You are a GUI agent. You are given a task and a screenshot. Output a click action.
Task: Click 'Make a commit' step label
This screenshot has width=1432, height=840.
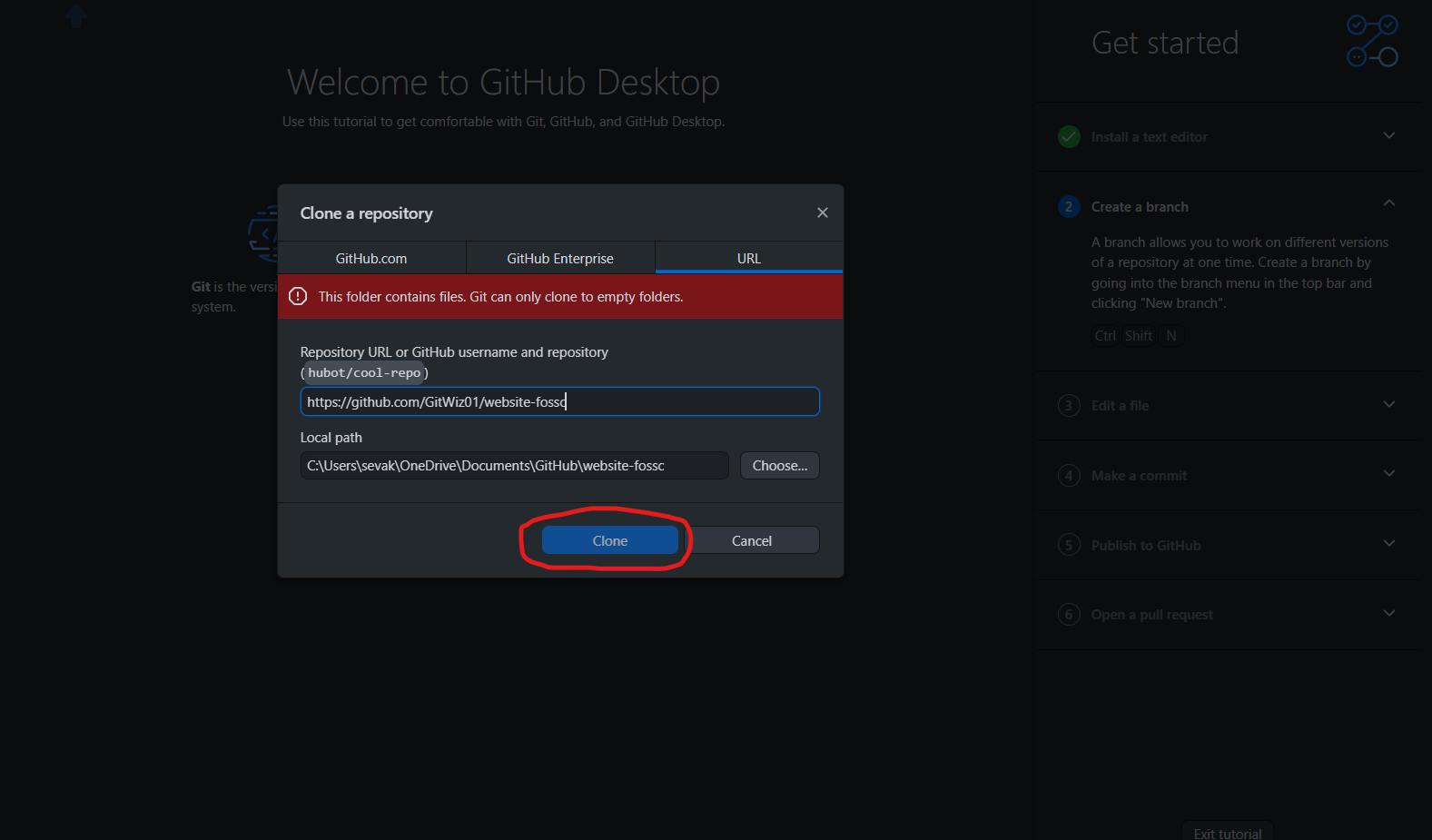point(1139,476)
